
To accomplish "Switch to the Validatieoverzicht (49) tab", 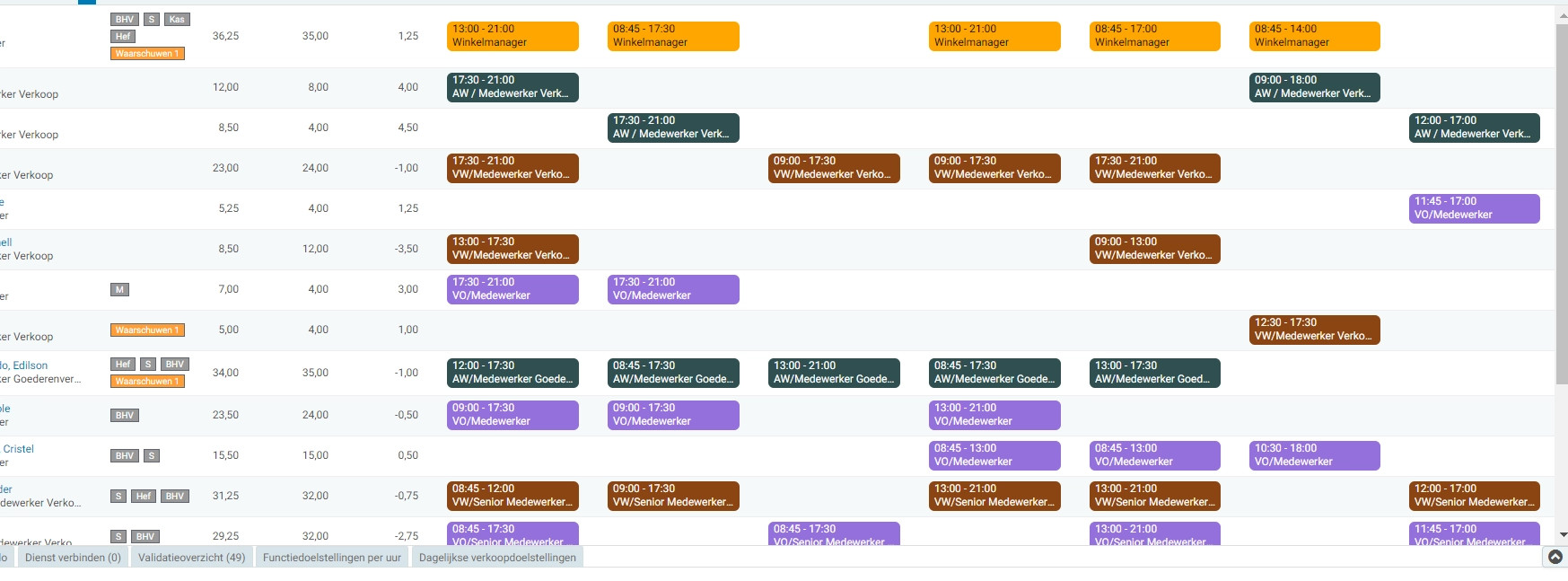I will click(x=191, y=558).
